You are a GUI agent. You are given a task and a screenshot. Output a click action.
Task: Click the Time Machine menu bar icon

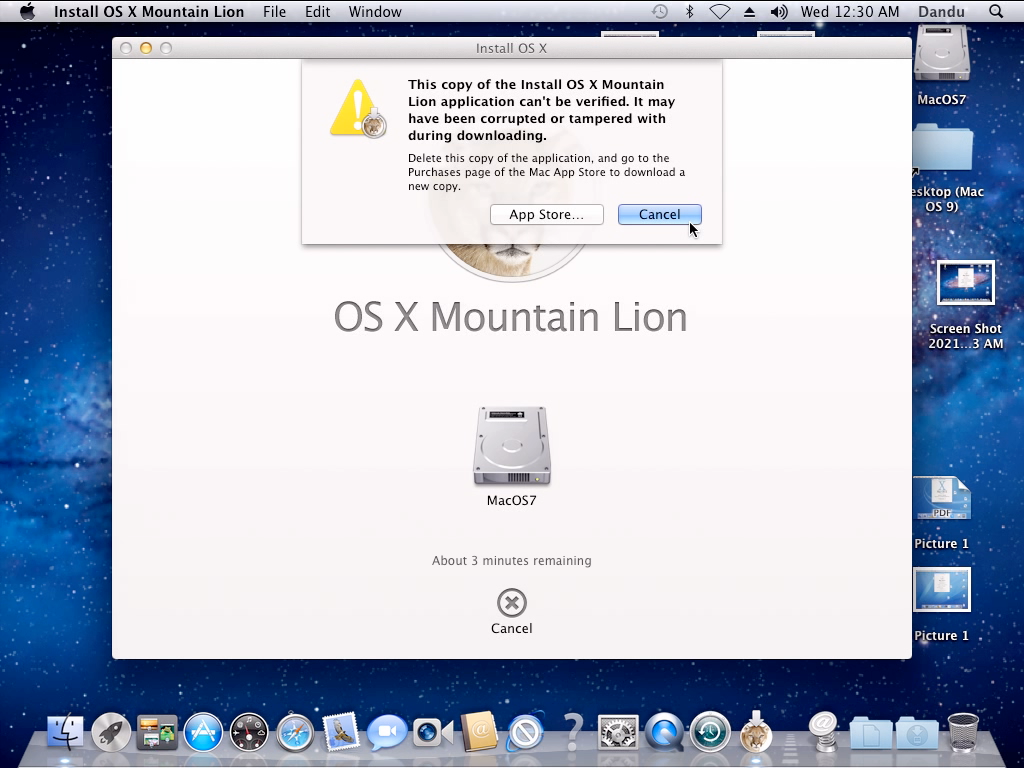pos(660,12)
